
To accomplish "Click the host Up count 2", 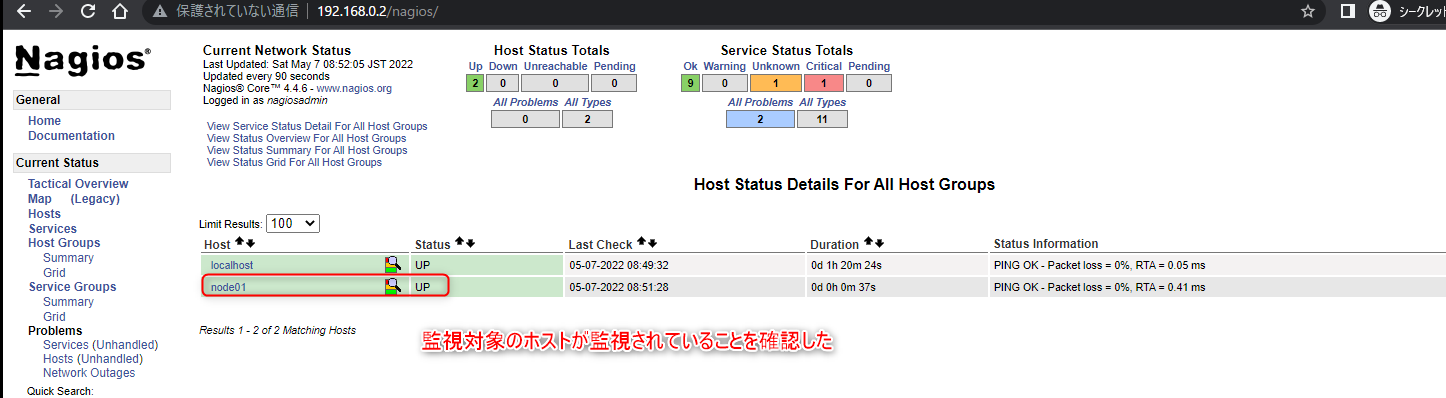I will (x=475, y=83).
